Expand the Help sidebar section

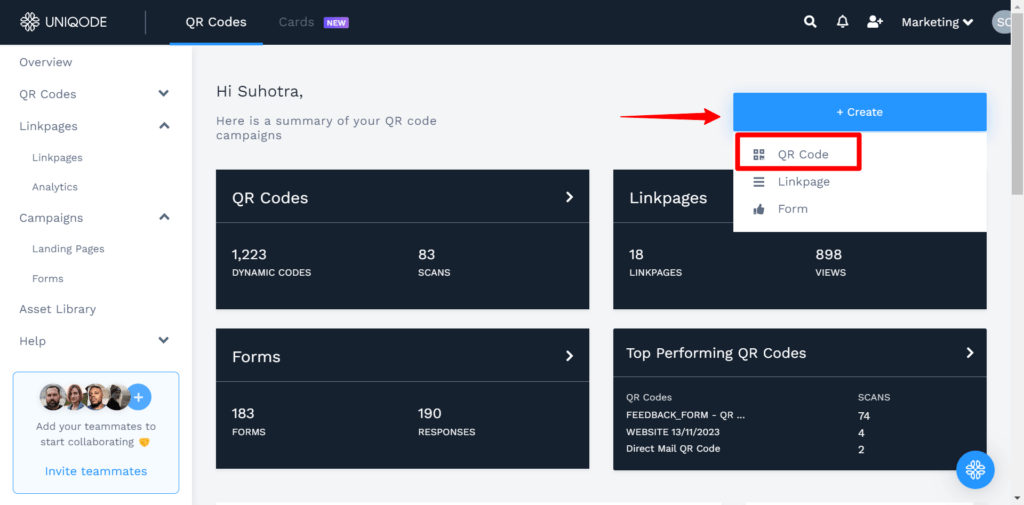(x=164, y=341)
